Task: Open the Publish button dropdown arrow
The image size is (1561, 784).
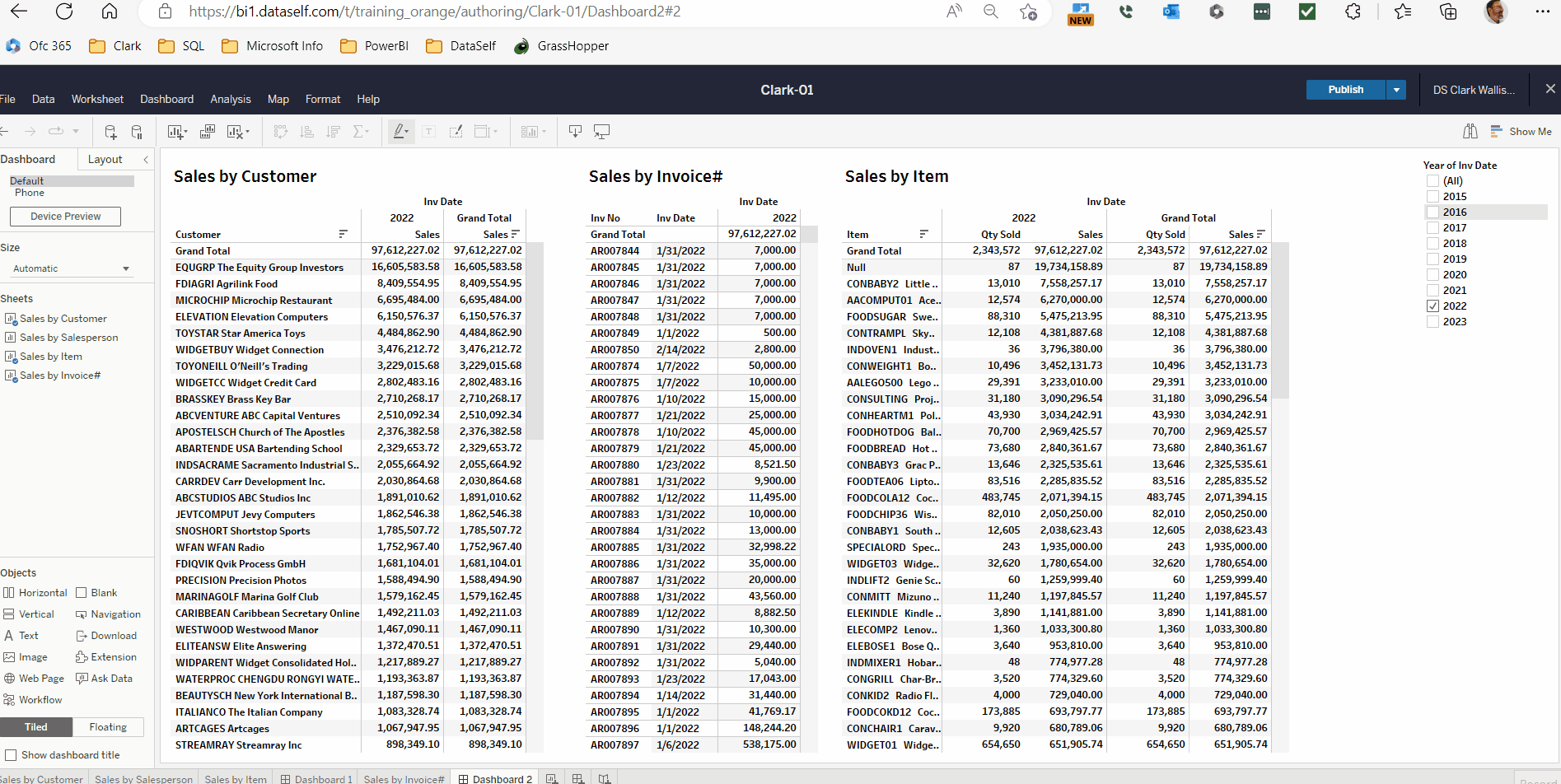Action: 1396,90
